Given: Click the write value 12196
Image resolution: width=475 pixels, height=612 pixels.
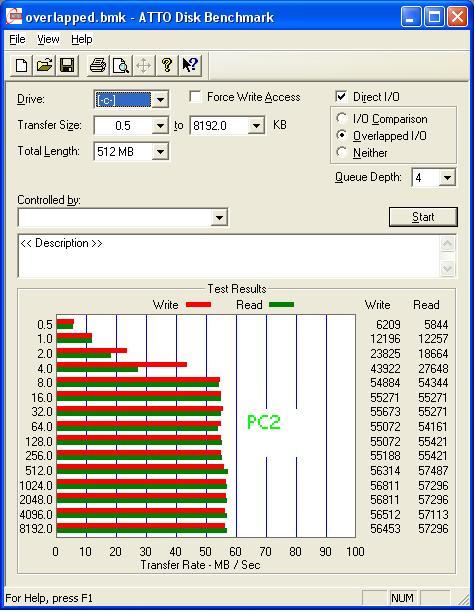Looking at the screenshot, I should (x=385, y=339).
